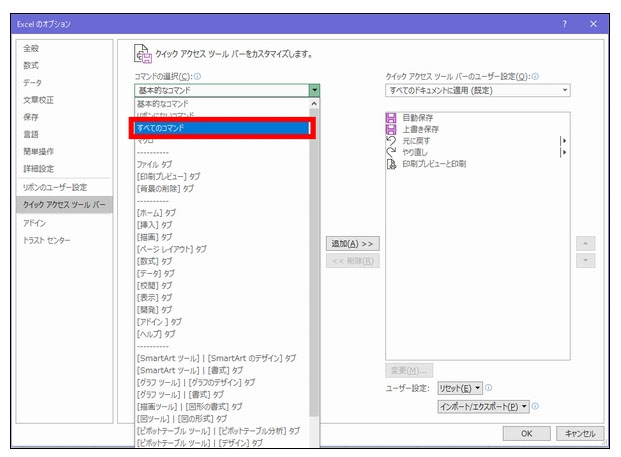Click the 印刷プレビューと印刷 icon
621x457 pixels.
coord(391,164)
